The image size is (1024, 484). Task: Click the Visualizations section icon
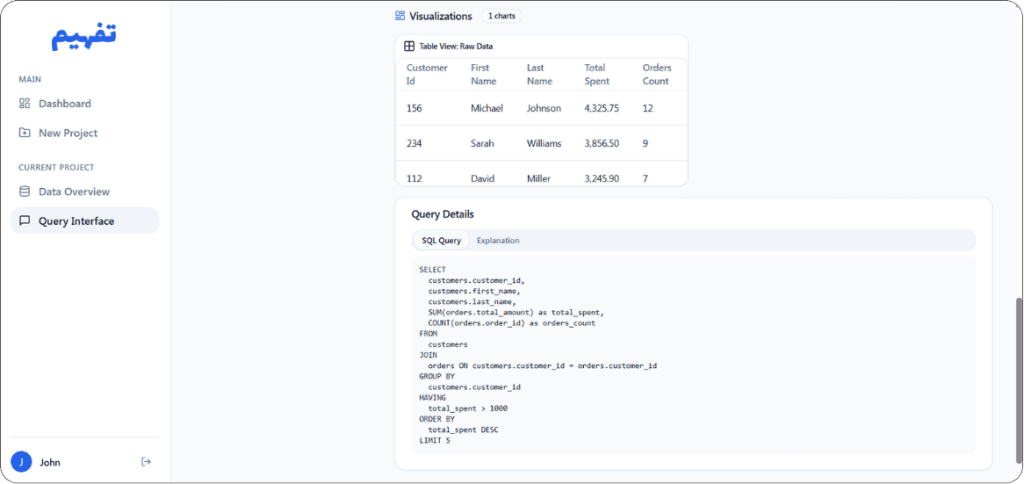pyautogui.click(x=400, y=16)
